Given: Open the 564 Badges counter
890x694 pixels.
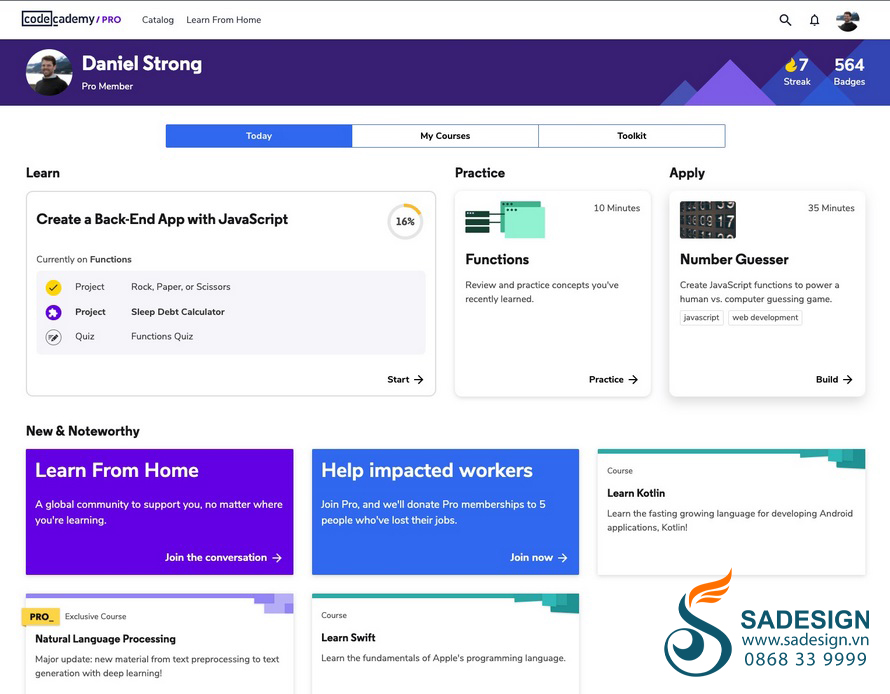Looking at the screenshot, I should tap(849, 72).
